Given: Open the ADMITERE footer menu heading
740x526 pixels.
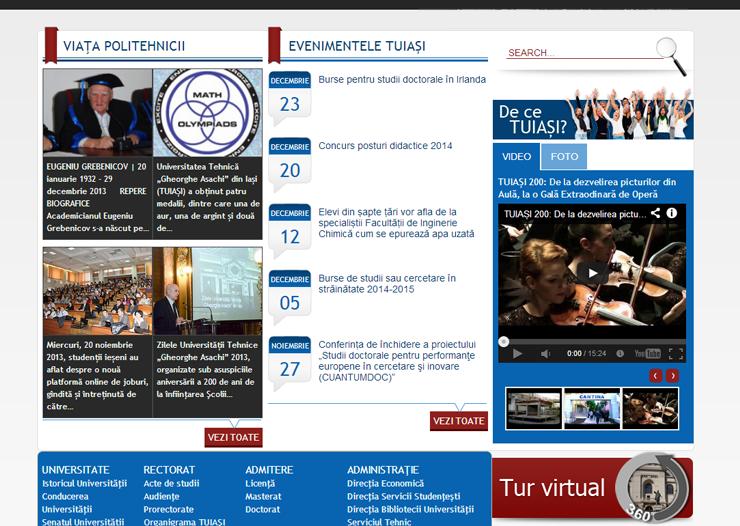Looking at the screenshot, I should point(269,470).
